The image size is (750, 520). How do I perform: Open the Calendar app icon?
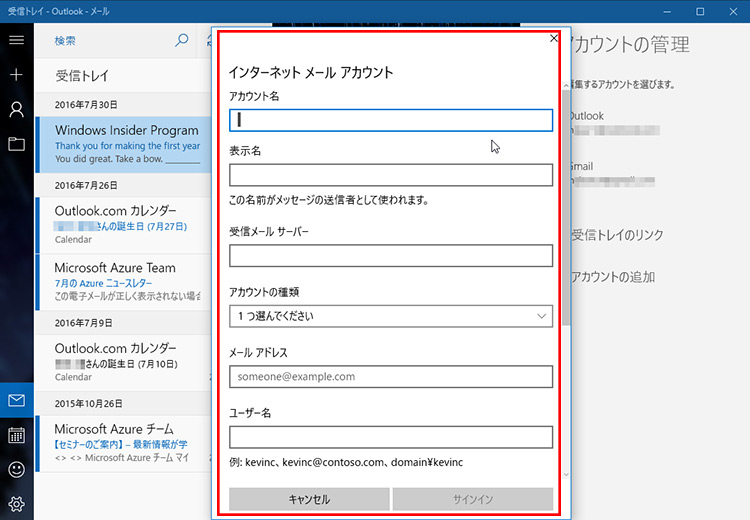click(x=16, y=435)
